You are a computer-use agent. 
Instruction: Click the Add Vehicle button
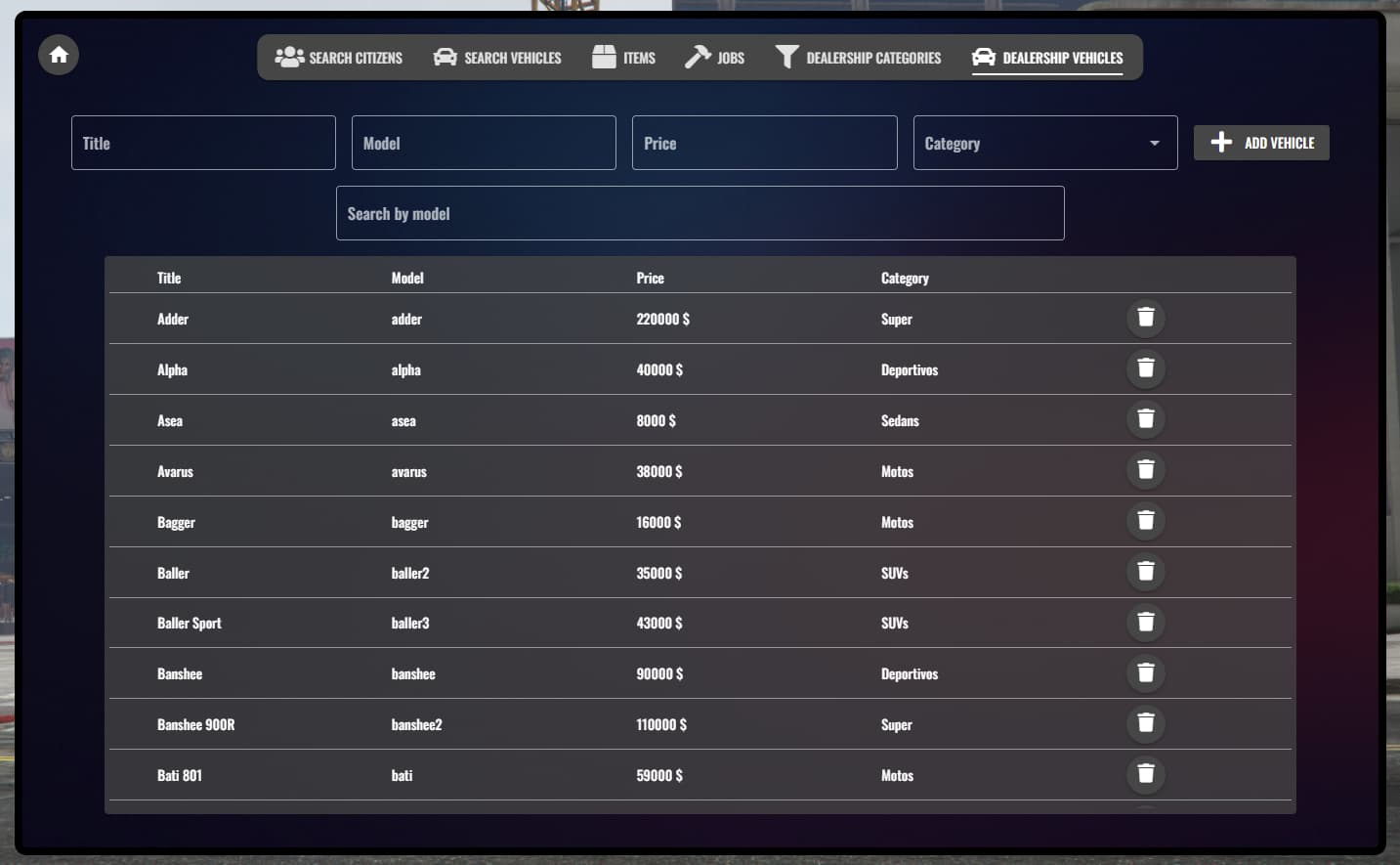1261,143
